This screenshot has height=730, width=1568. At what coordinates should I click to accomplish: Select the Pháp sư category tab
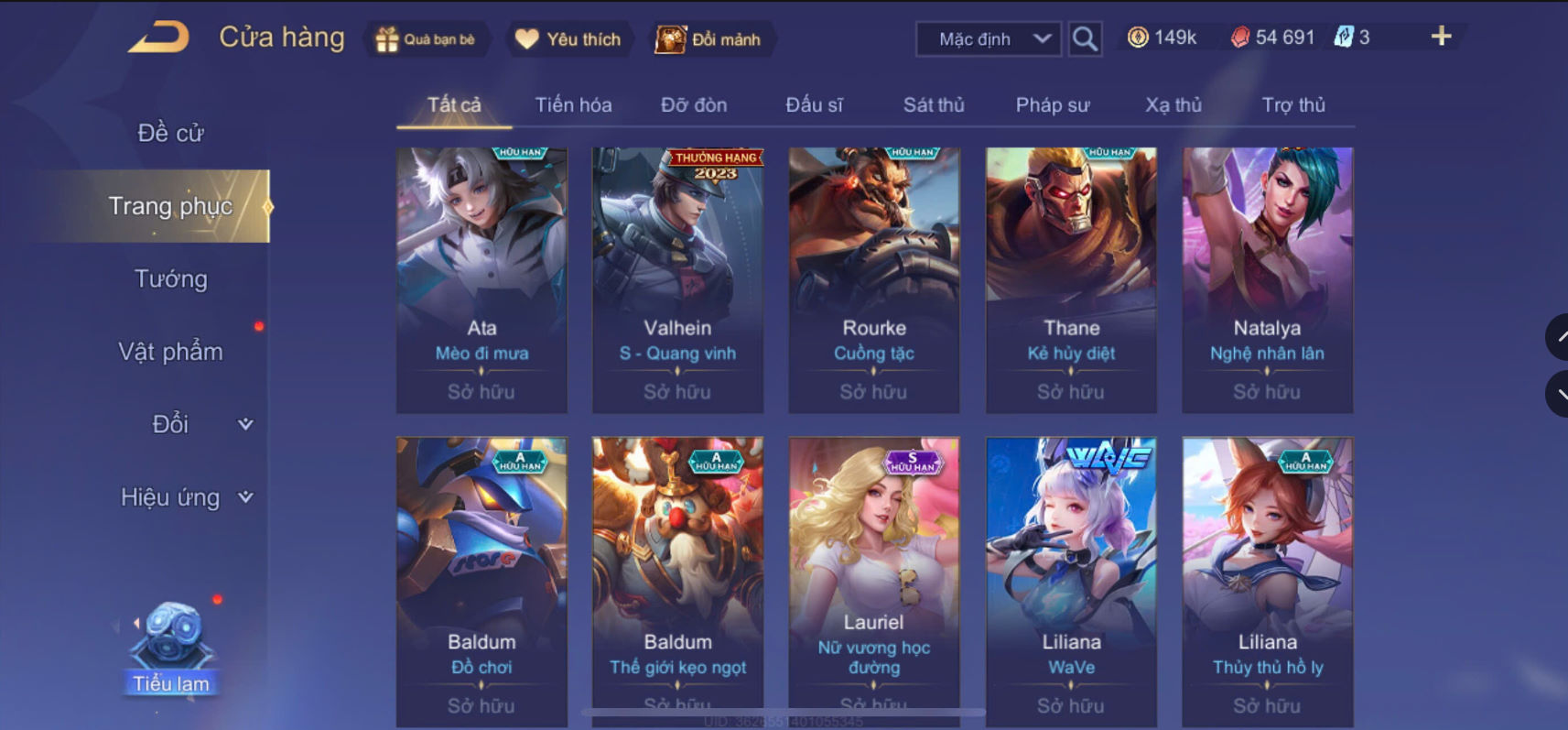click(x=1053, y=104)
